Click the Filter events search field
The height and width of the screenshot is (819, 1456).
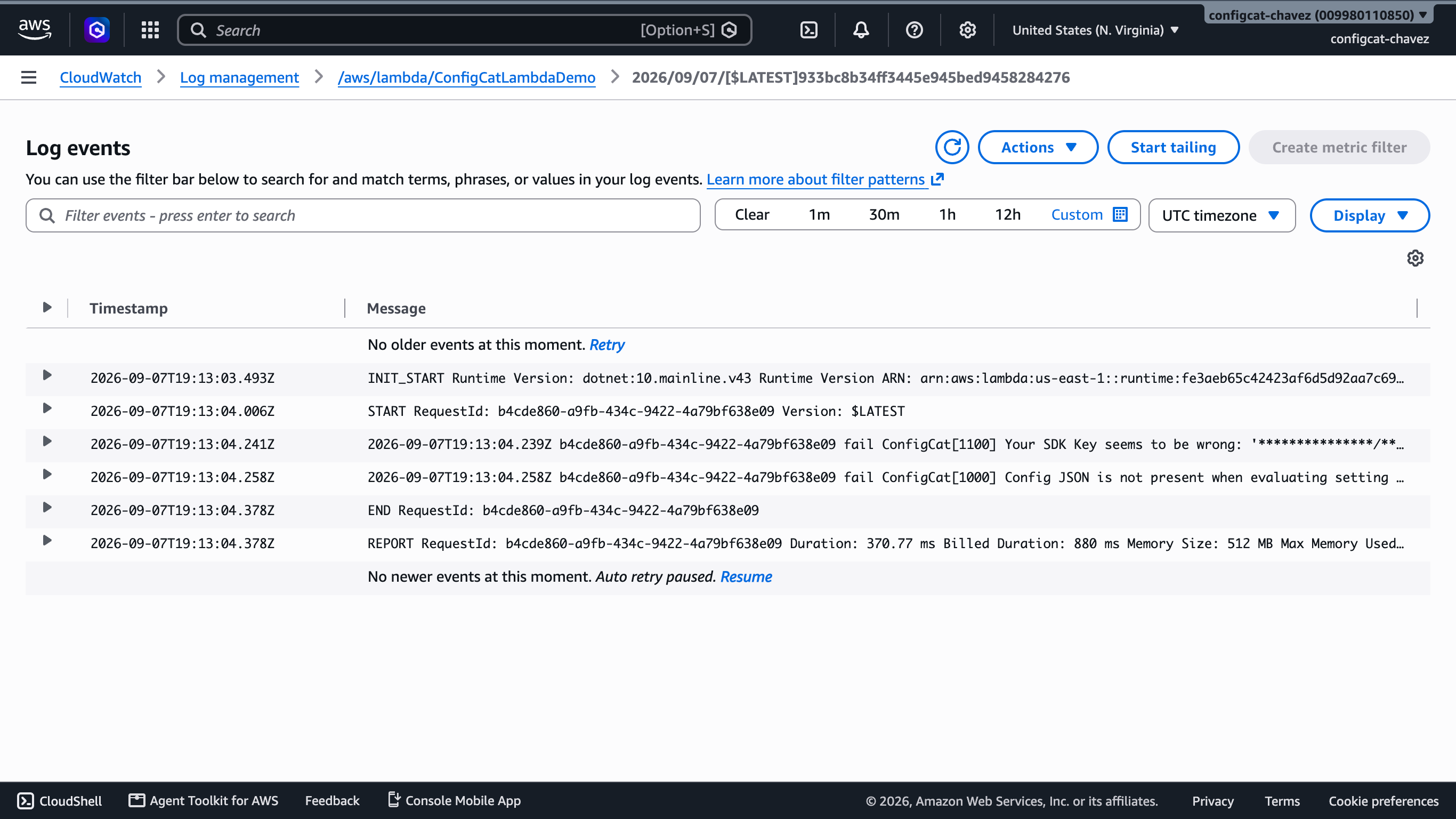tap(363, 215)
